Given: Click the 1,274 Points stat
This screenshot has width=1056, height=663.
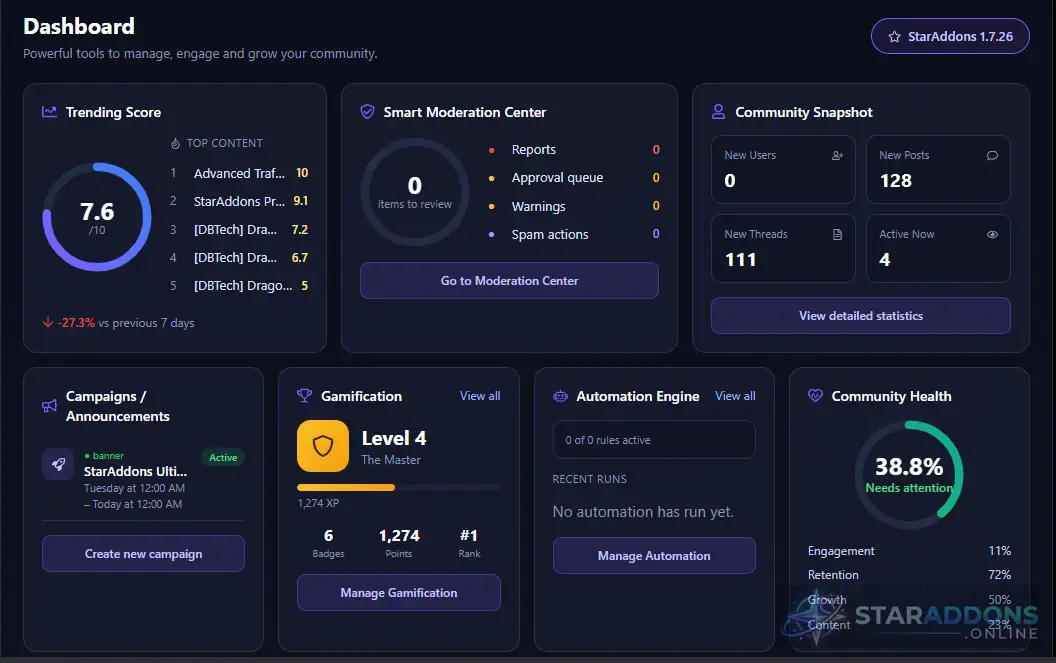Looking at the screenshot, I should [x=399, y=543].
